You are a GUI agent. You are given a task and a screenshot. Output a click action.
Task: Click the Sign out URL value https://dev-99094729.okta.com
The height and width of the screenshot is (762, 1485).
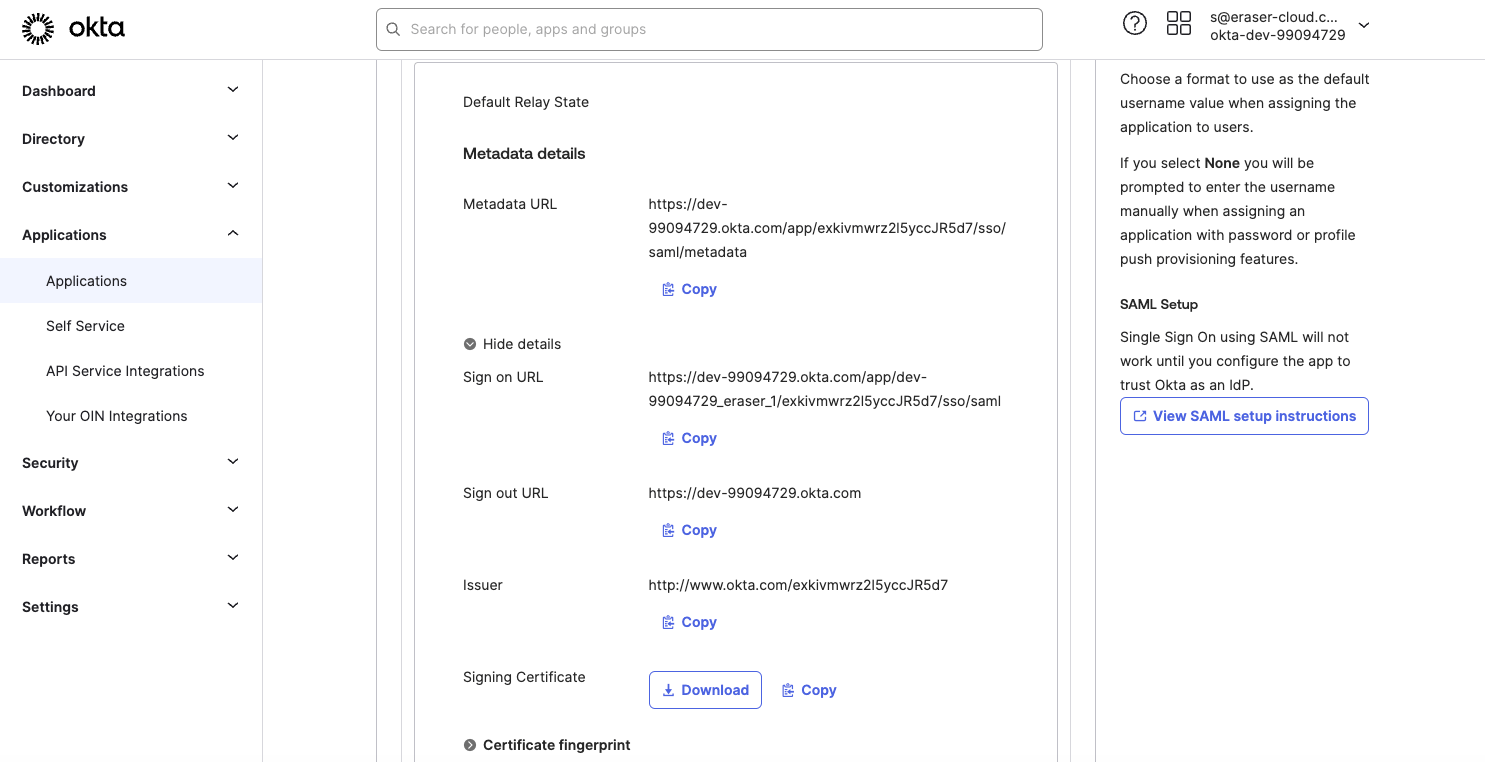[x=754, y=493]
